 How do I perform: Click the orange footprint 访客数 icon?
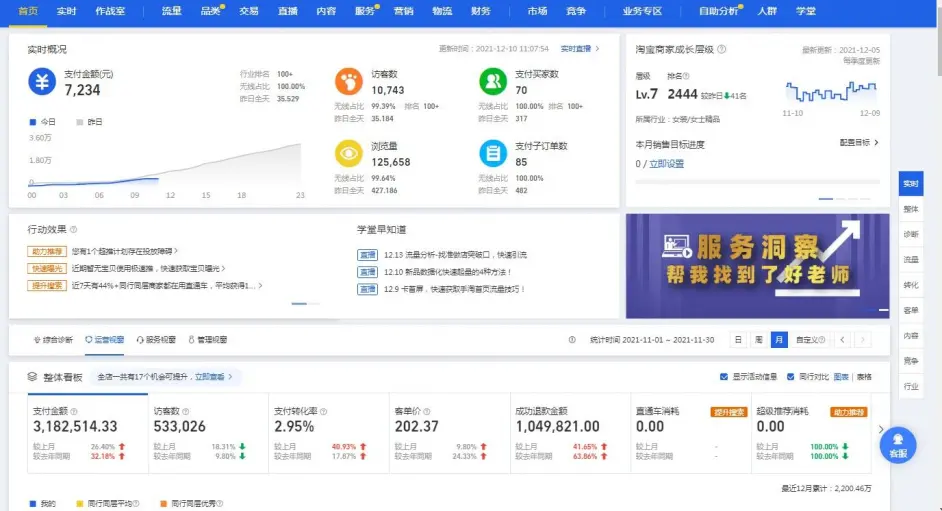(x=348, y=81)
